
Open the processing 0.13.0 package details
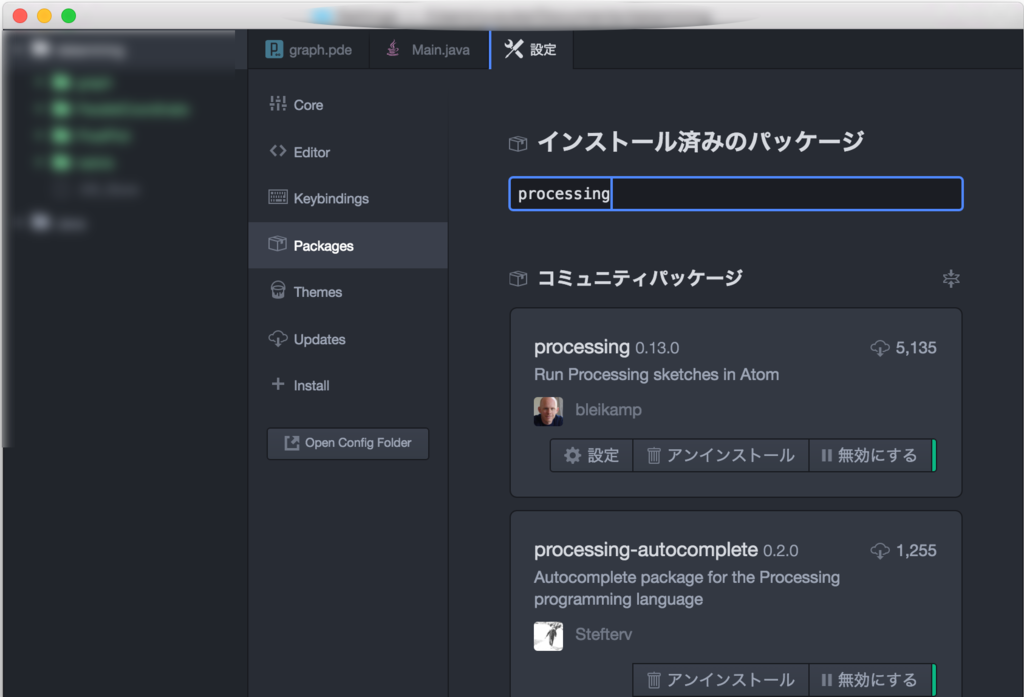(x=581, y=347)
